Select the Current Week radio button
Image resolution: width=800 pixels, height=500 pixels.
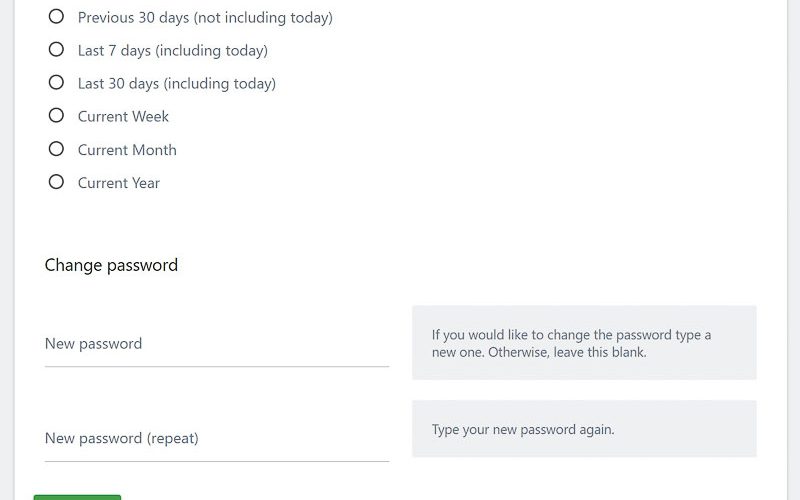56,116
